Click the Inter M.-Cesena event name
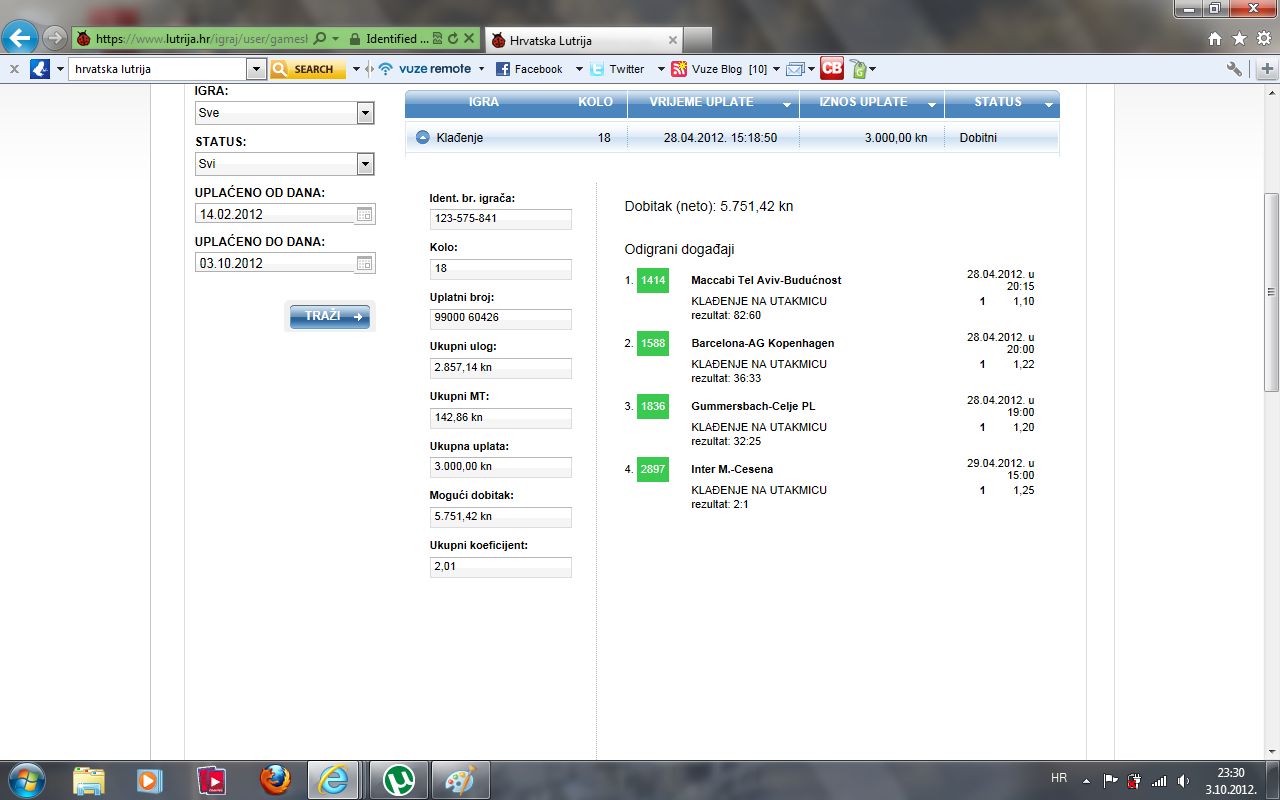Viewport: 1280px width, 800px height. [732, 469]
